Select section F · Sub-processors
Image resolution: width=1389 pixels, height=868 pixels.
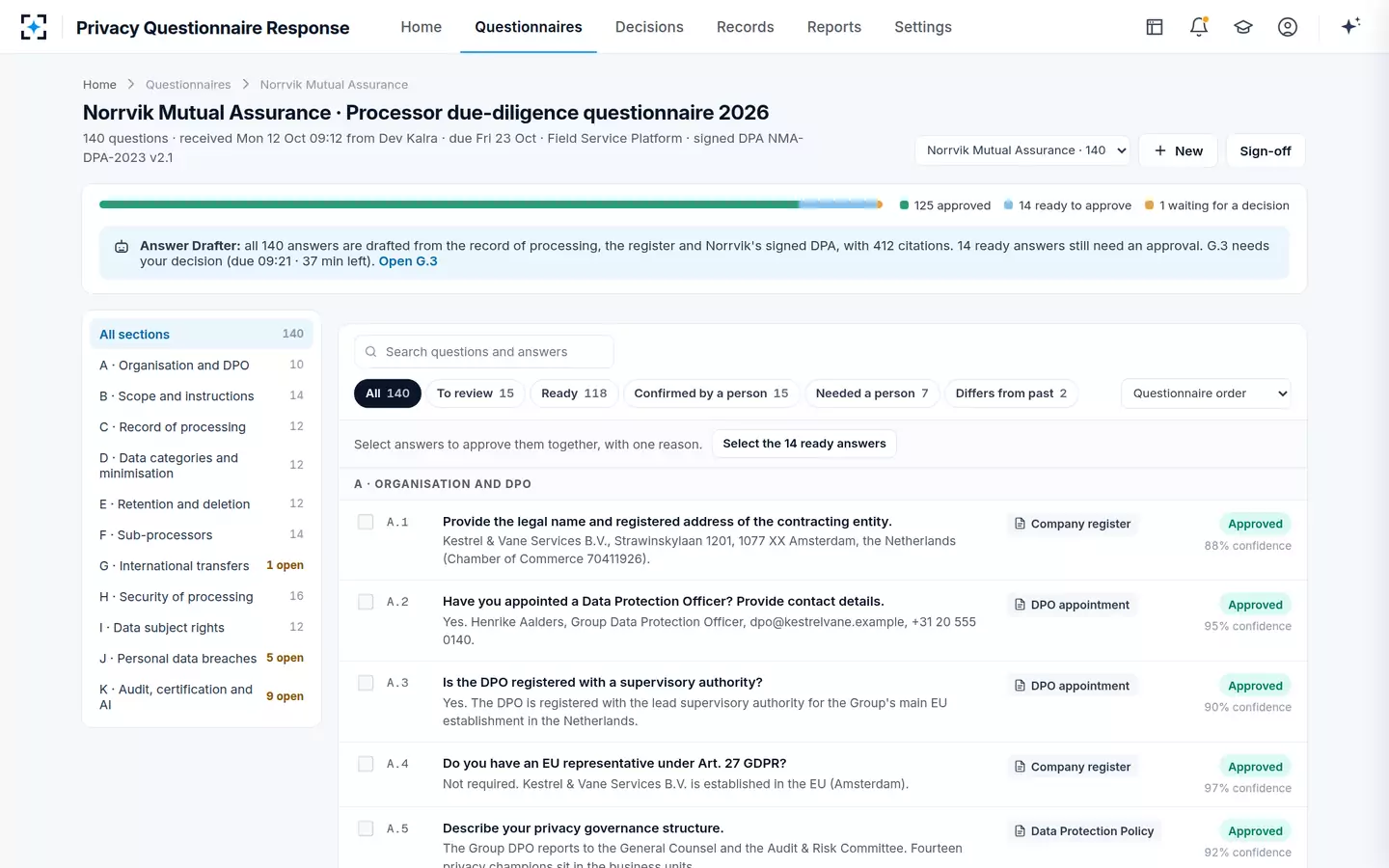coord(202,535)
